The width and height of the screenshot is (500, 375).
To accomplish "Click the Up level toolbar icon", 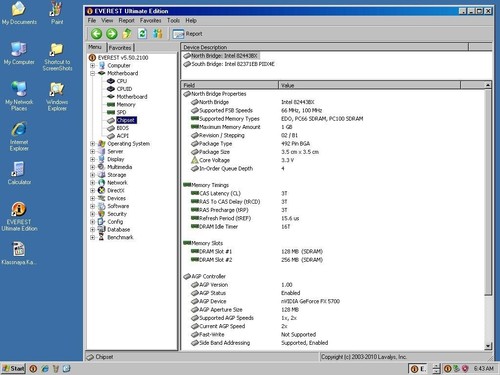I will point(127,34).
